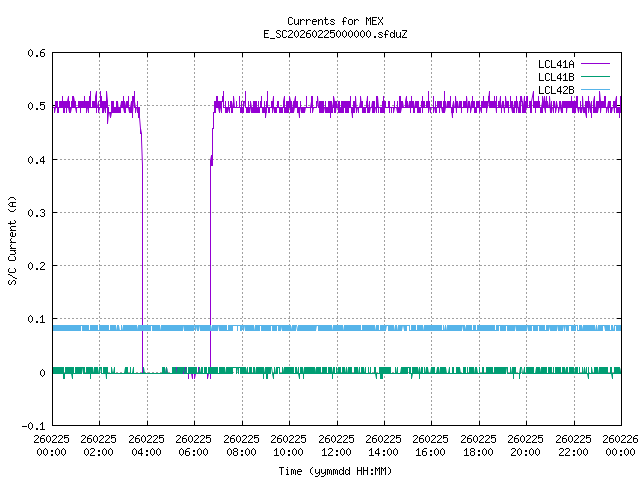Pick the LCL42B legend label
Viewport: 640px width, 480px height.
[x=555, y=90]
